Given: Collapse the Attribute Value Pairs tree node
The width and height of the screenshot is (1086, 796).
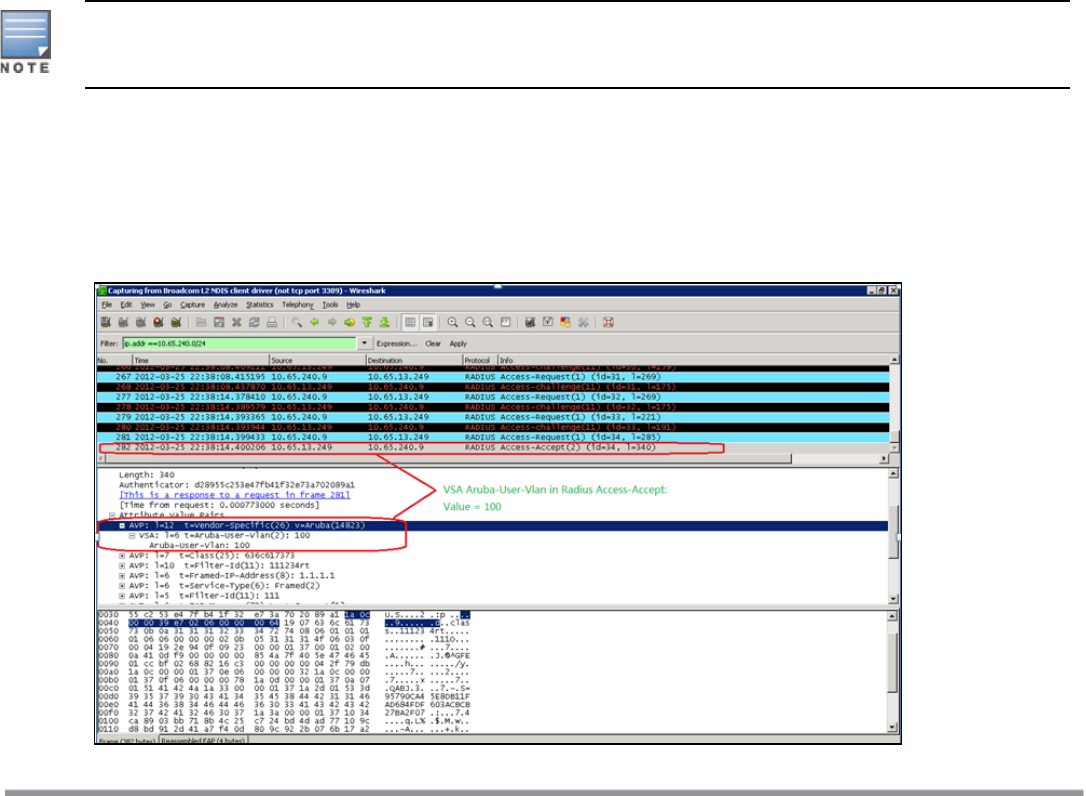Looking at the screenshot, I should click(x=112, y=515).
